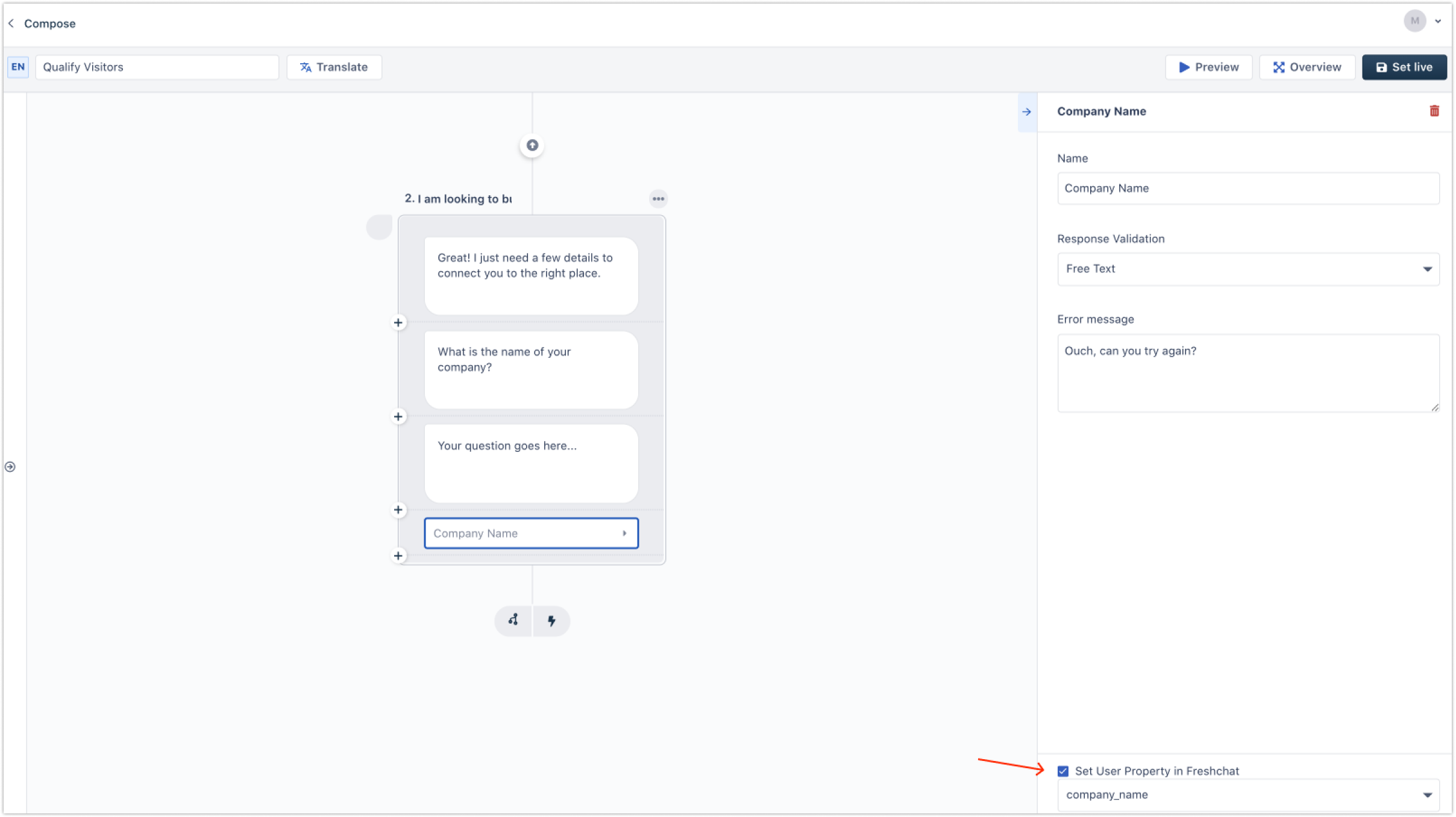The width and height of the screenshot is (1456, 817).
Task: Click the Error message text area
Action: click(x=1248, y=373)
